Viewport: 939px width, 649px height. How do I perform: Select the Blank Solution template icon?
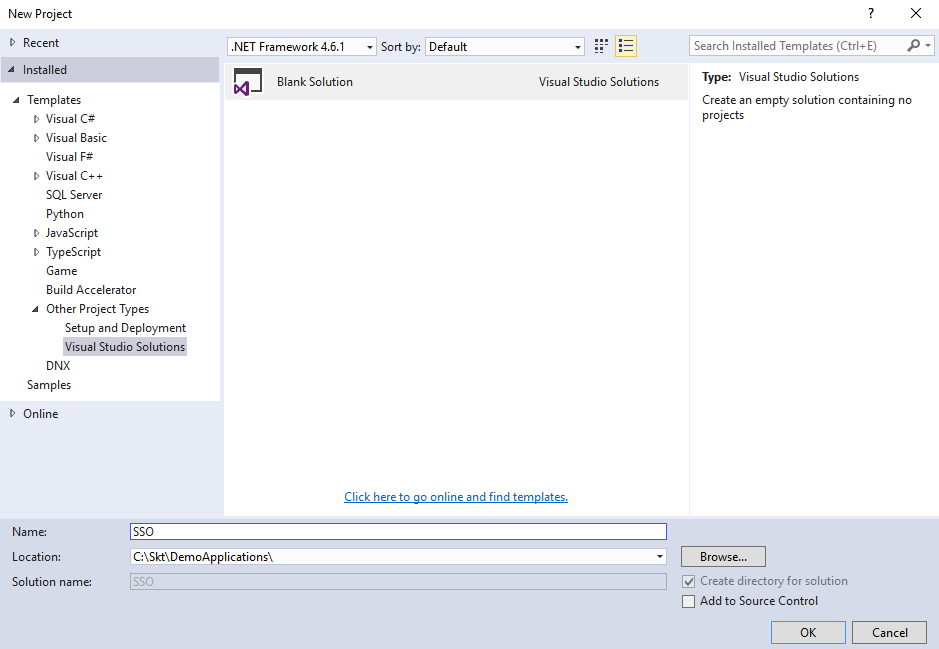[x=247, y=82]
